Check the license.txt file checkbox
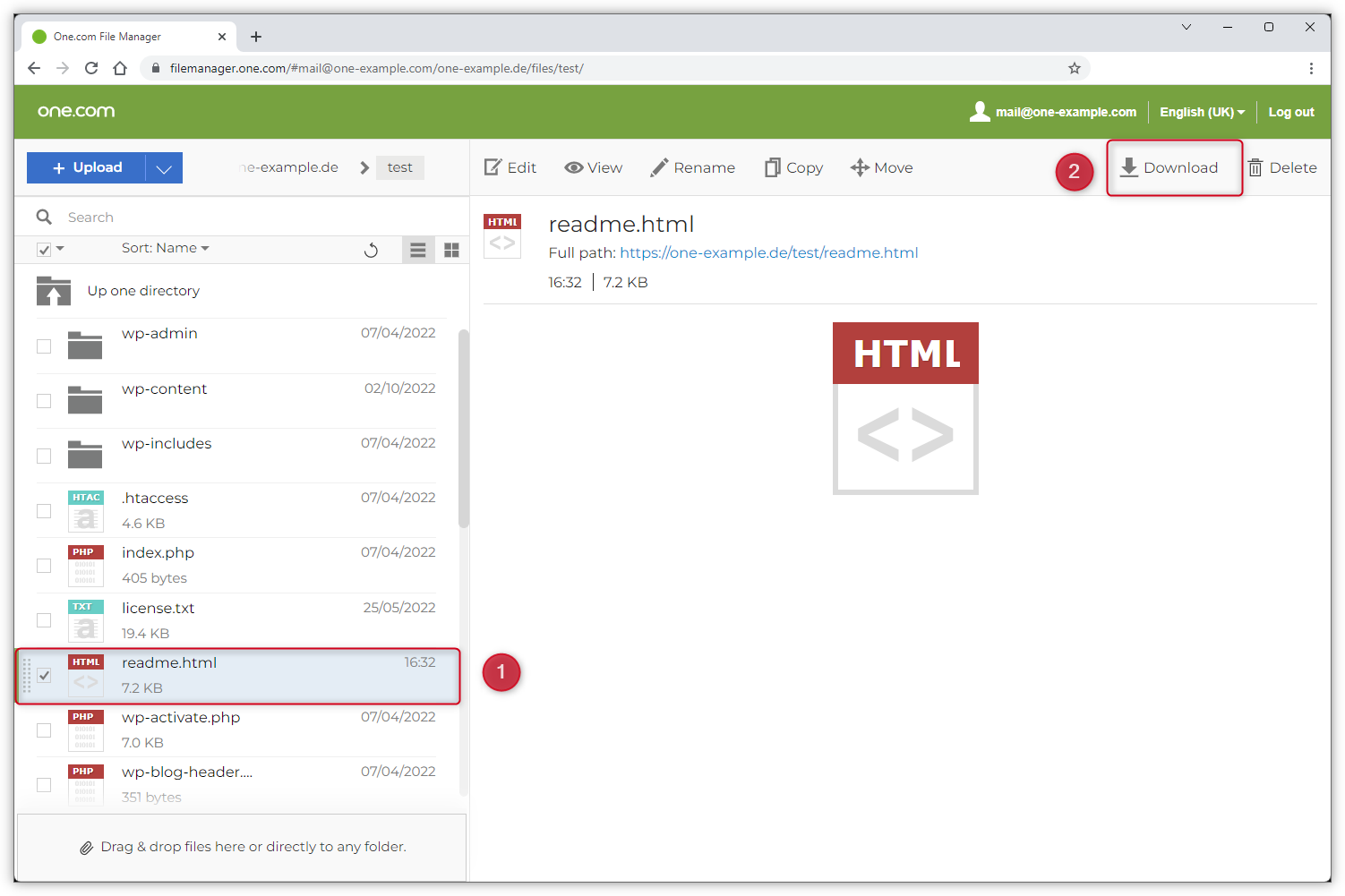The width and height of the screenshot is (1345, 896). coord(44,620)
